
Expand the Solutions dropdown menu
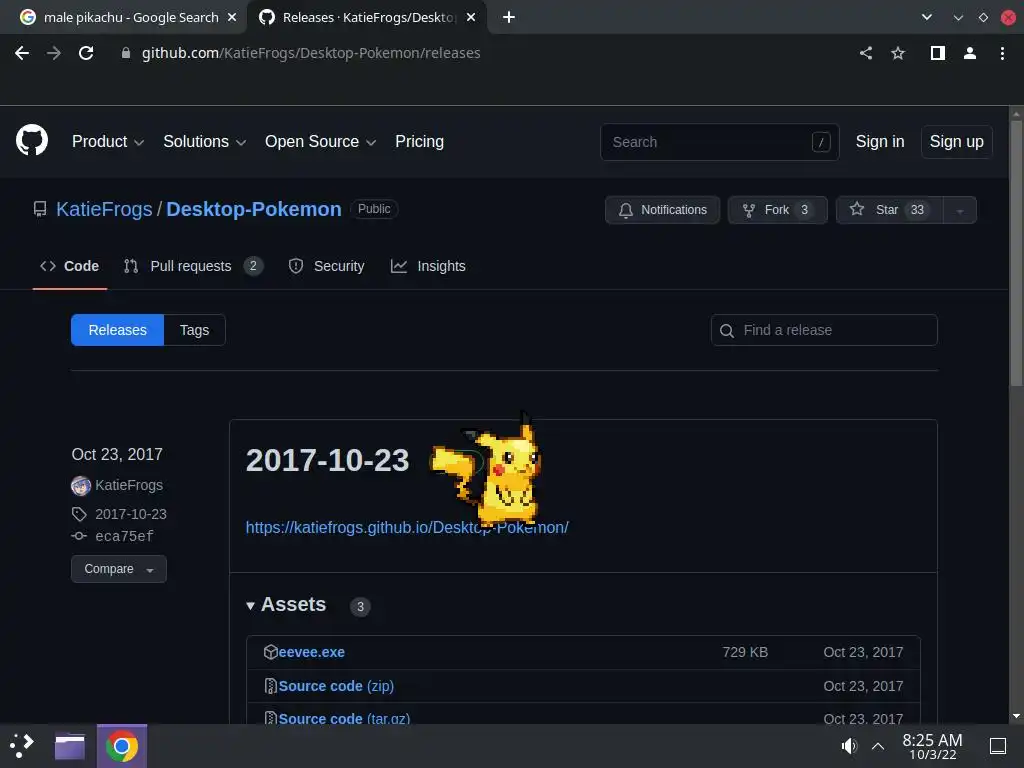204,142
